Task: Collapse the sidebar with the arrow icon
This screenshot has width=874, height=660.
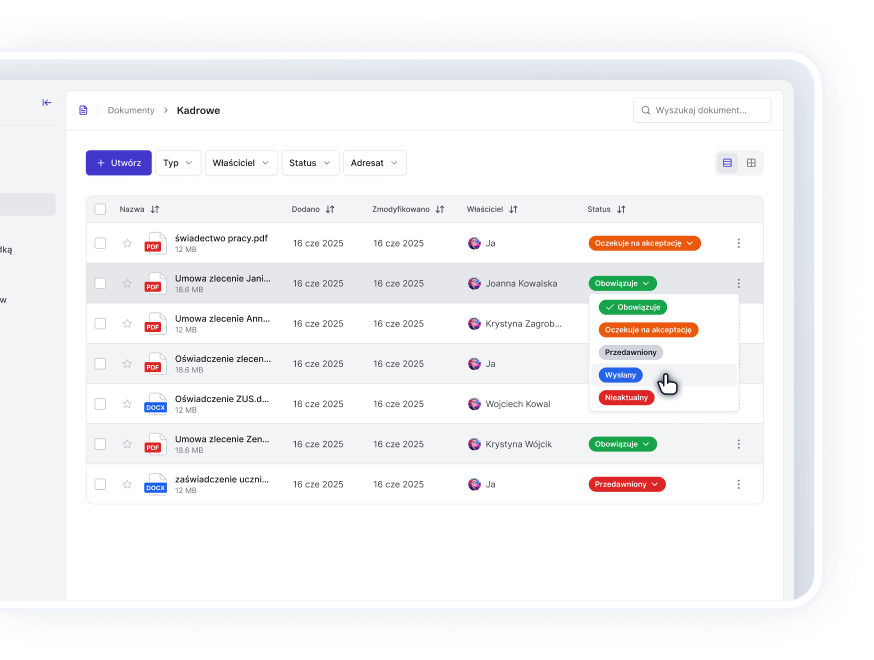Action: pos(46,103)
